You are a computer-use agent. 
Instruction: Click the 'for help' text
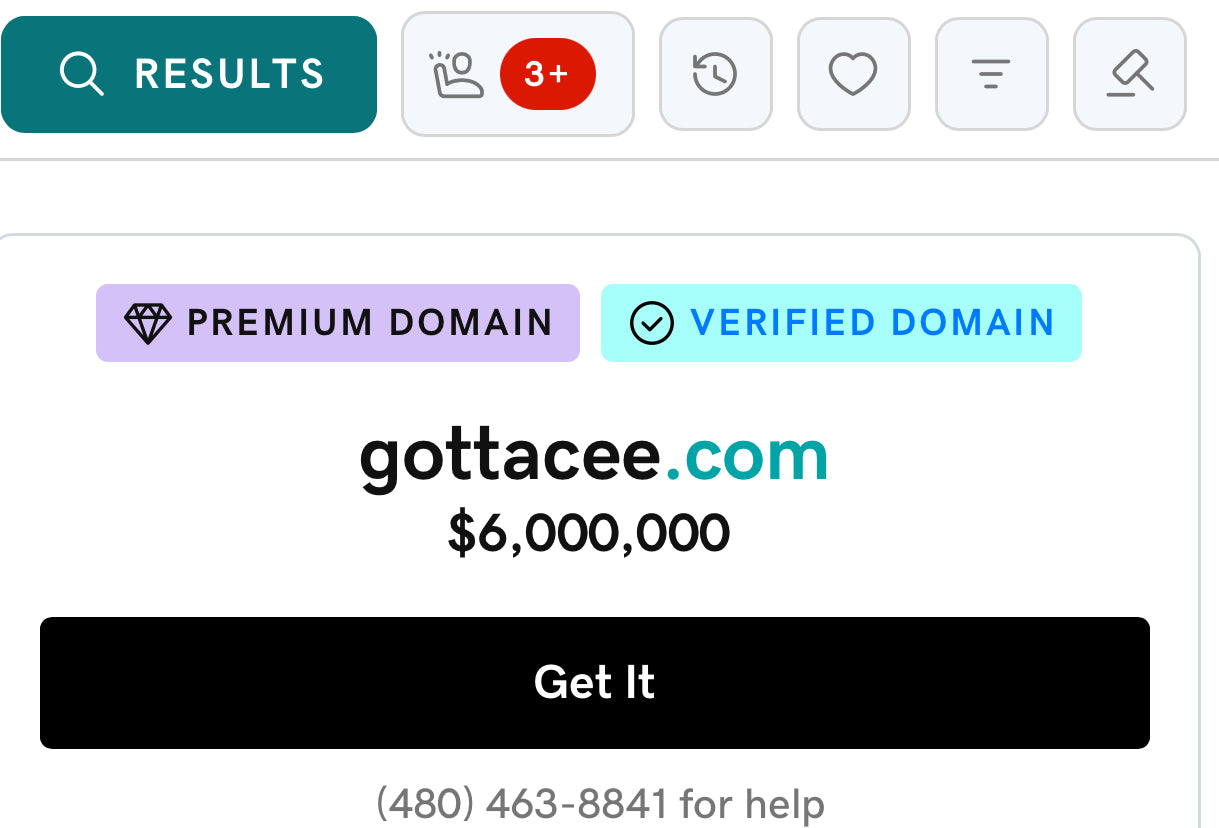(x=752, y=803)
